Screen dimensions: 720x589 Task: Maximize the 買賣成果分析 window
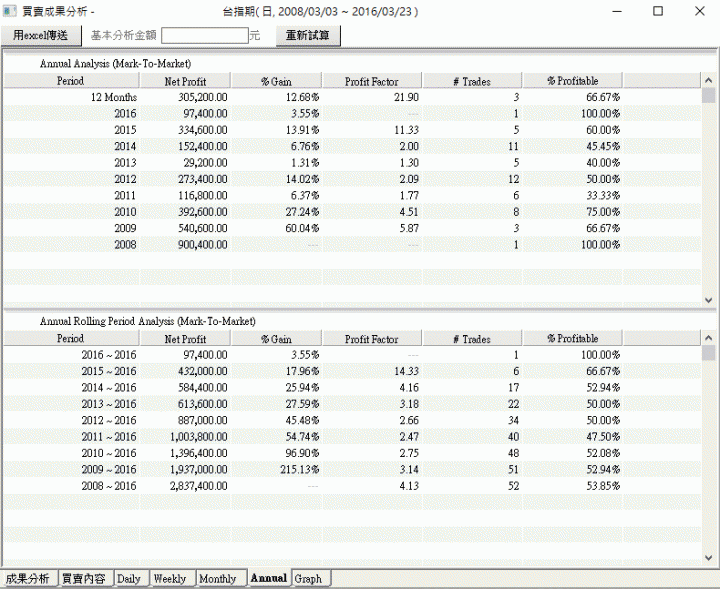pos(658,11)
